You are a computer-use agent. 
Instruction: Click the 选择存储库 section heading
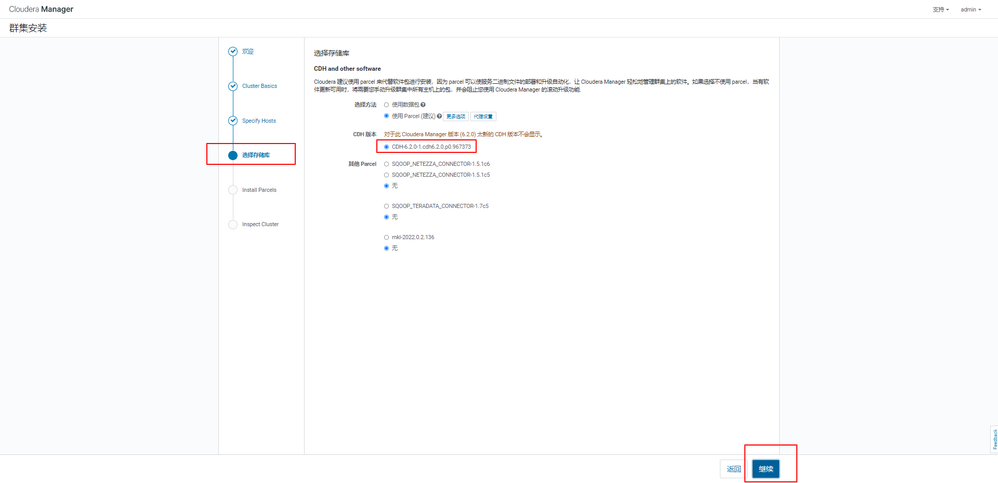click(x=332, y=53)
